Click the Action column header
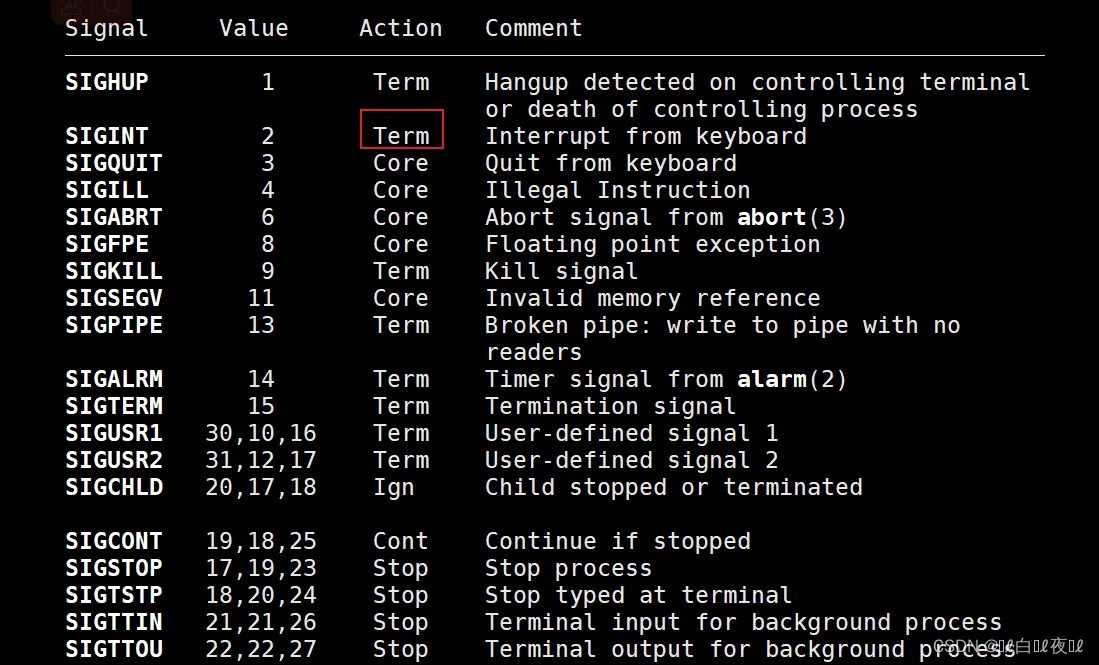 coord(400,28)
